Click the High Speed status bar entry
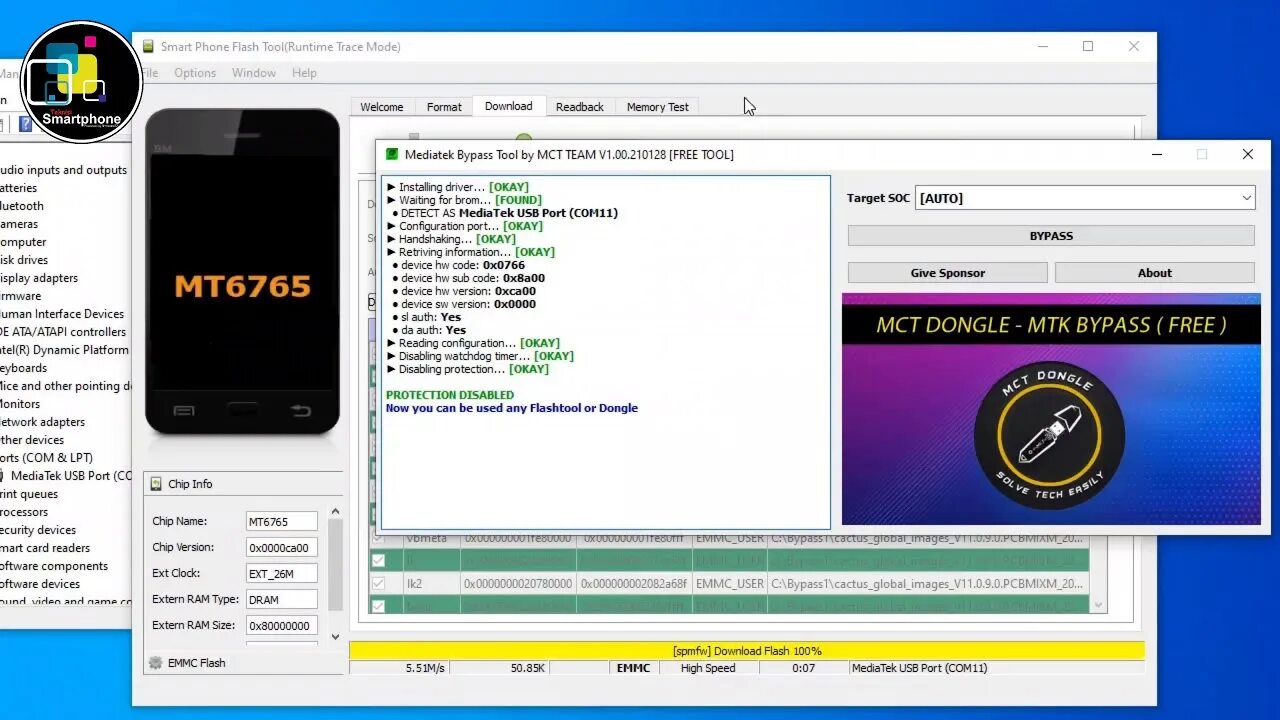Viewport: 1280px width, 720px height. coord(708,668)
